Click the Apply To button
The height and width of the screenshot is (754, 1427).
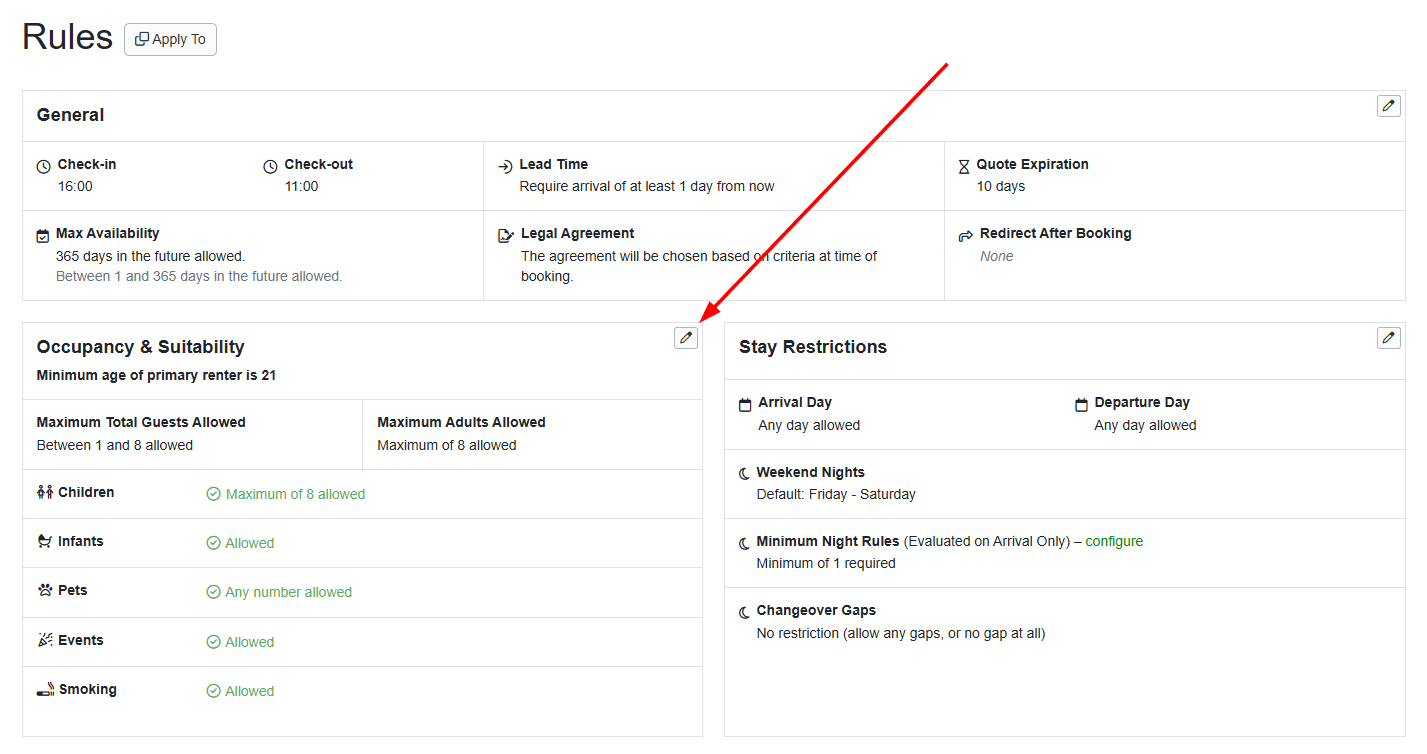click(x=170, y=39)
